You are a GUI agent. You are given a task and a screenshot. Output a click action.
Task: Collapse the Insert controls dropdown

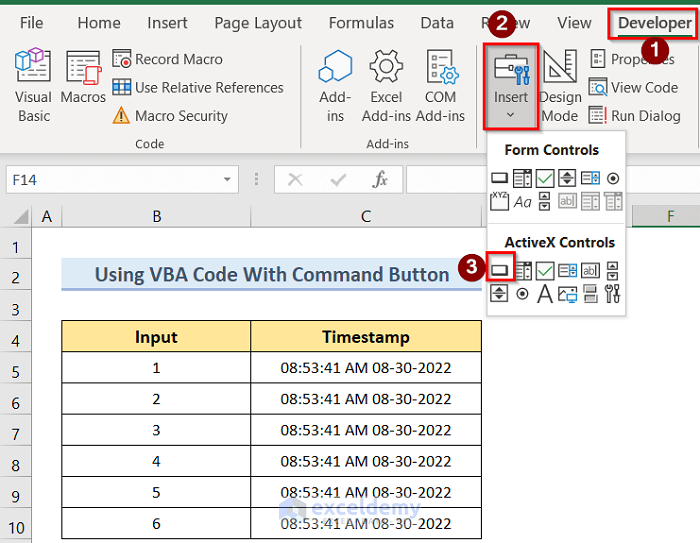(x=511, y=86)
